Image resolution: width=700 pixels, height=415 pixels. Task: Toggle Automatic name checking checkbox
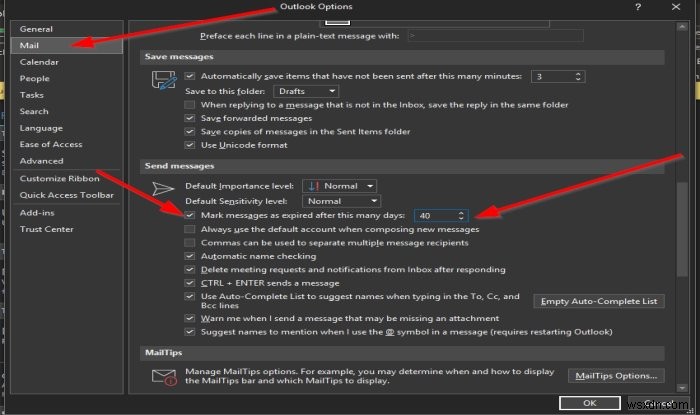tap(190, 256)
